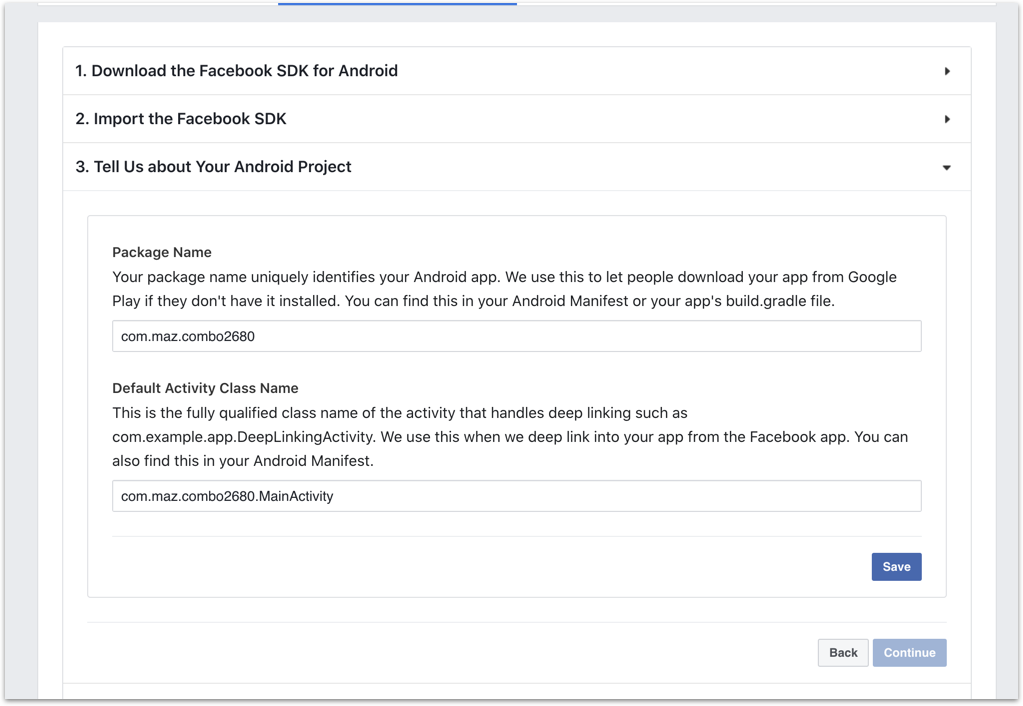Screen dimensions: 1023x706
Task: Click the blue progress bar at top
Action: pos(397,3)
